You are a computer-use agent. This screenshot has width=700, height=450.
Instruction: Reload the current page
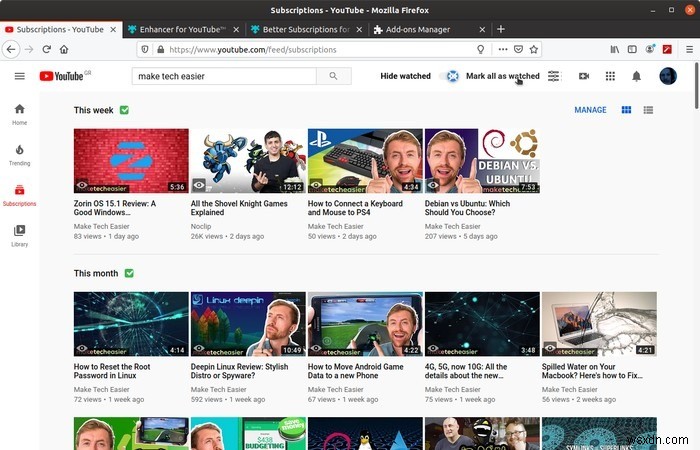pos(46,49)
